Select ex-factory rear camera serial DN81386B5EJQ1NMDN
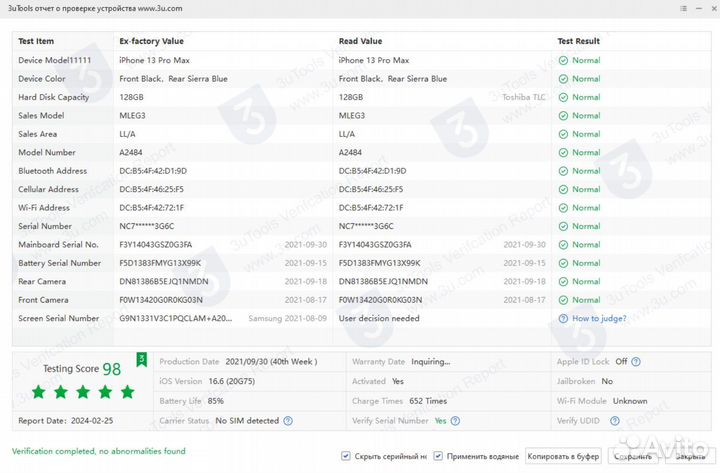Screen dimensions: 720x473 tap(163, 282)
